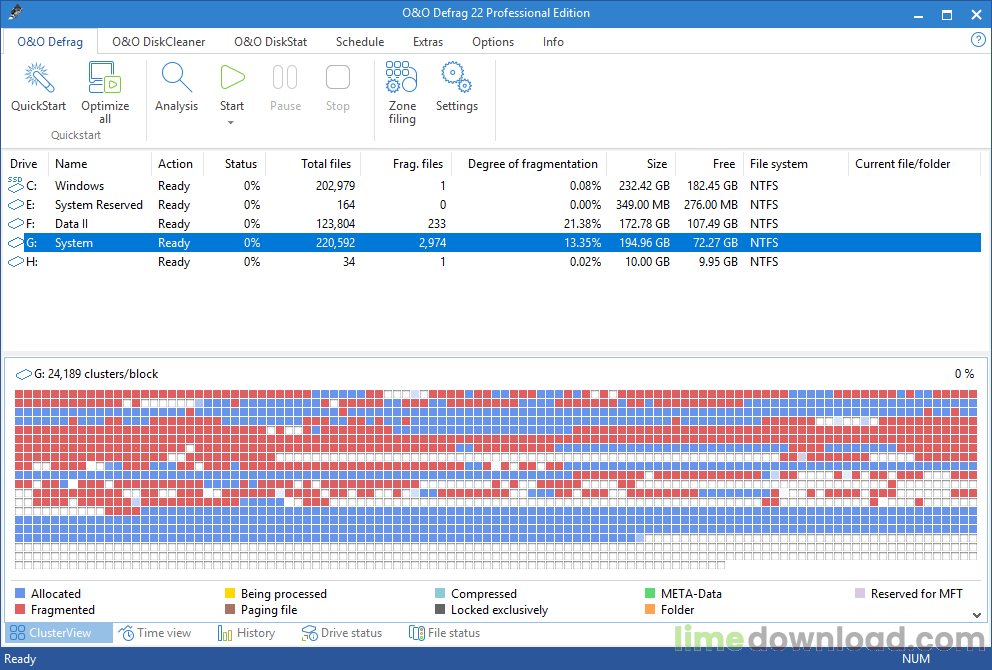The image size is (992, 670).
Task: Click the Optimize all icon
Action: [x=104, y=78]
